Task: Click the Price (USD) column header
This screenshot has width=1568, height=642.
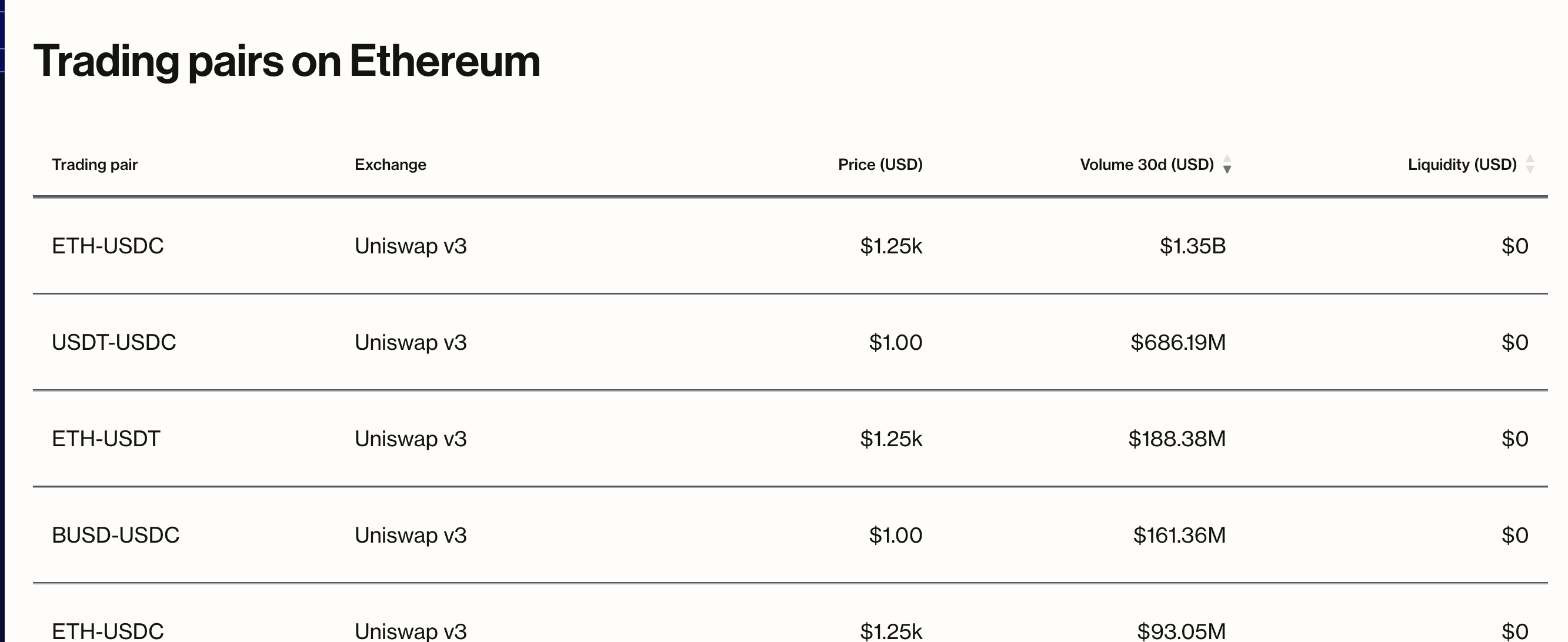Action: coord(879,164)
